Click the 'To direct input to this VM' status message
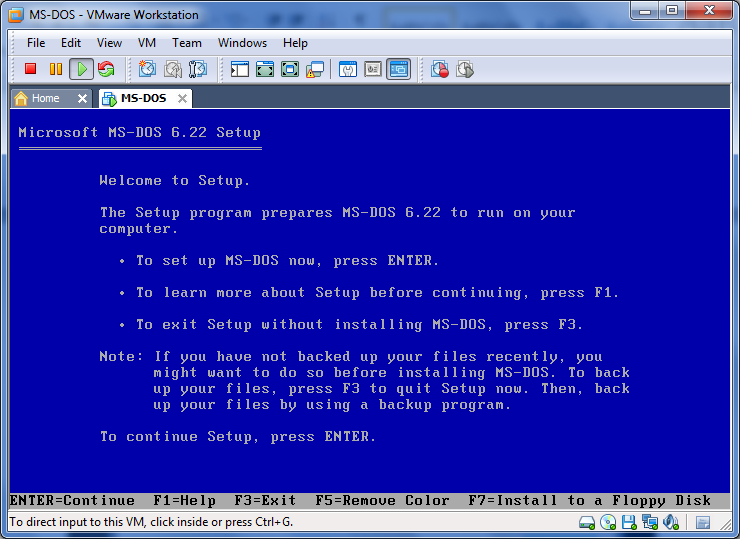Viewport: 740px width, 539px height. (x=151, y=522)
